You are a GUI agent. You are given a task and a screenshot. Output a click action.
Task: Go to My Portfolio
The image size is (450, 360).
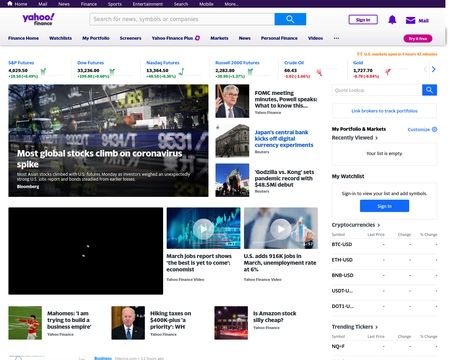96,38
